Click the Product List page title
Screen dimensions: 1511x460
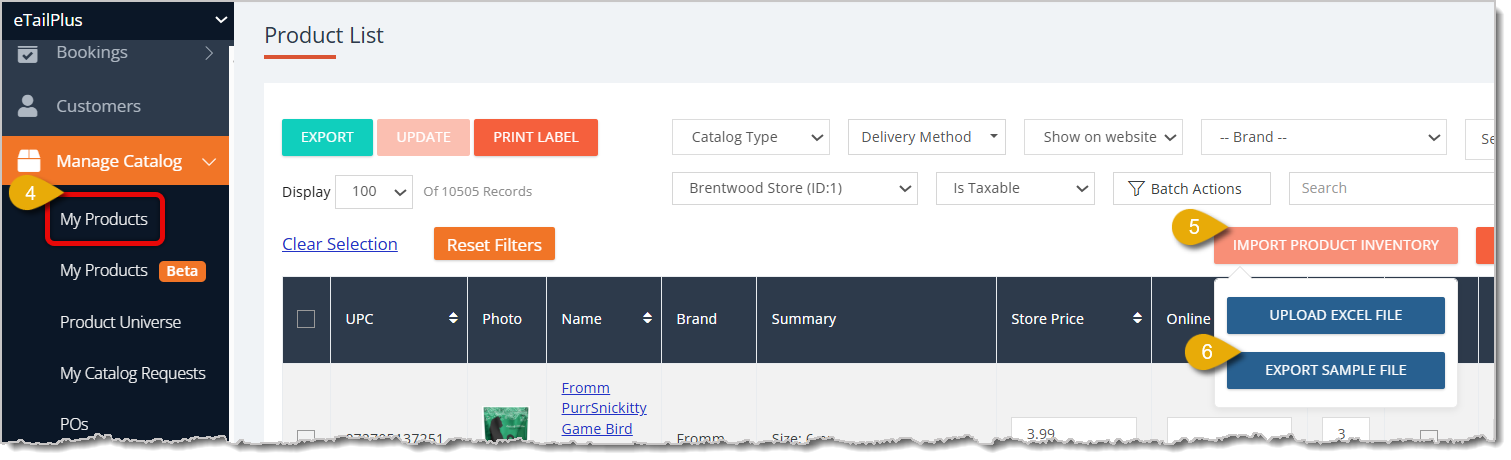tap(324, 36)
